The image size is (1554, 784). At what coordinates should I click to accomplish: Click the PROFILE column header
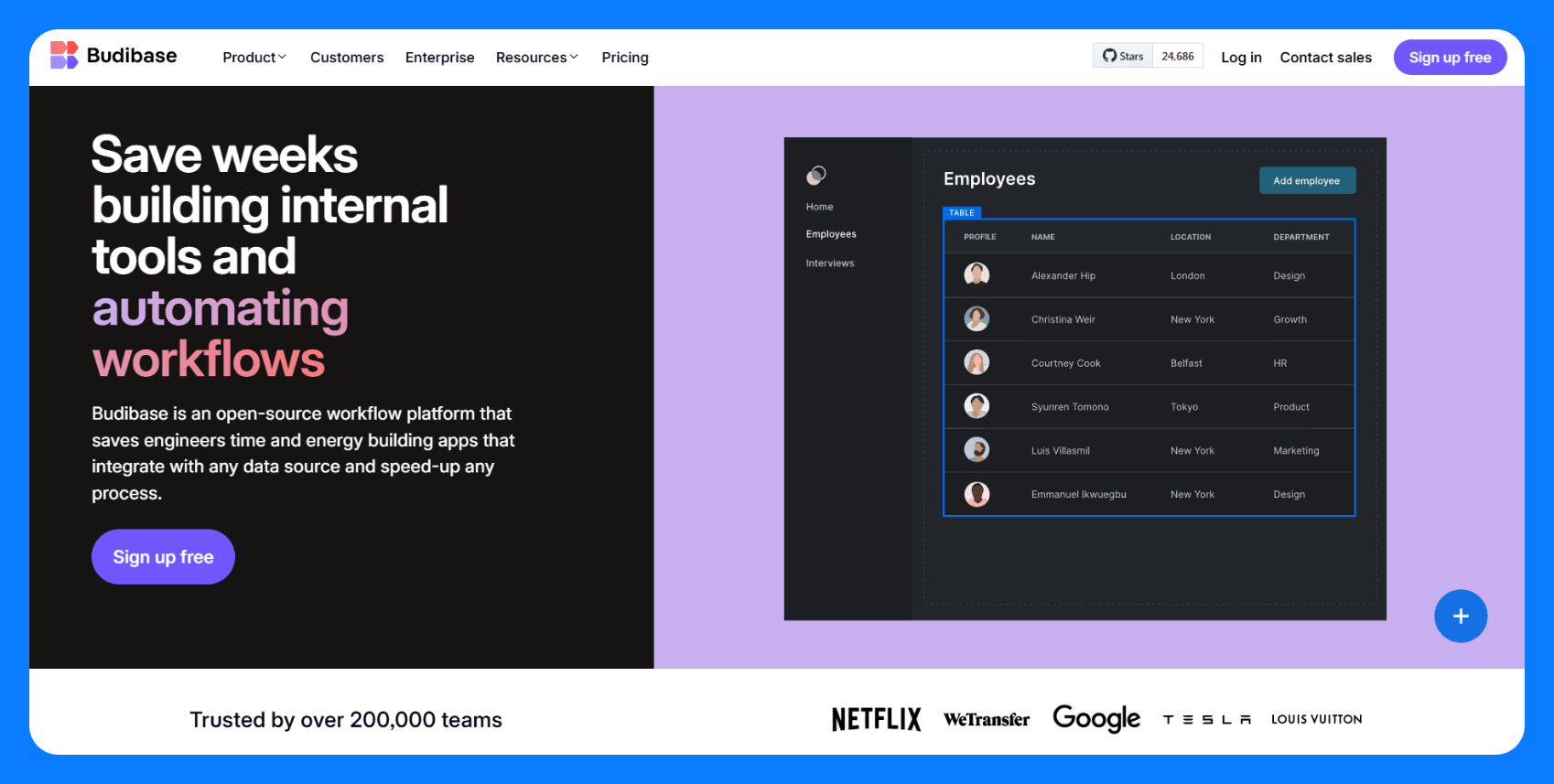(x=979, y=237)
